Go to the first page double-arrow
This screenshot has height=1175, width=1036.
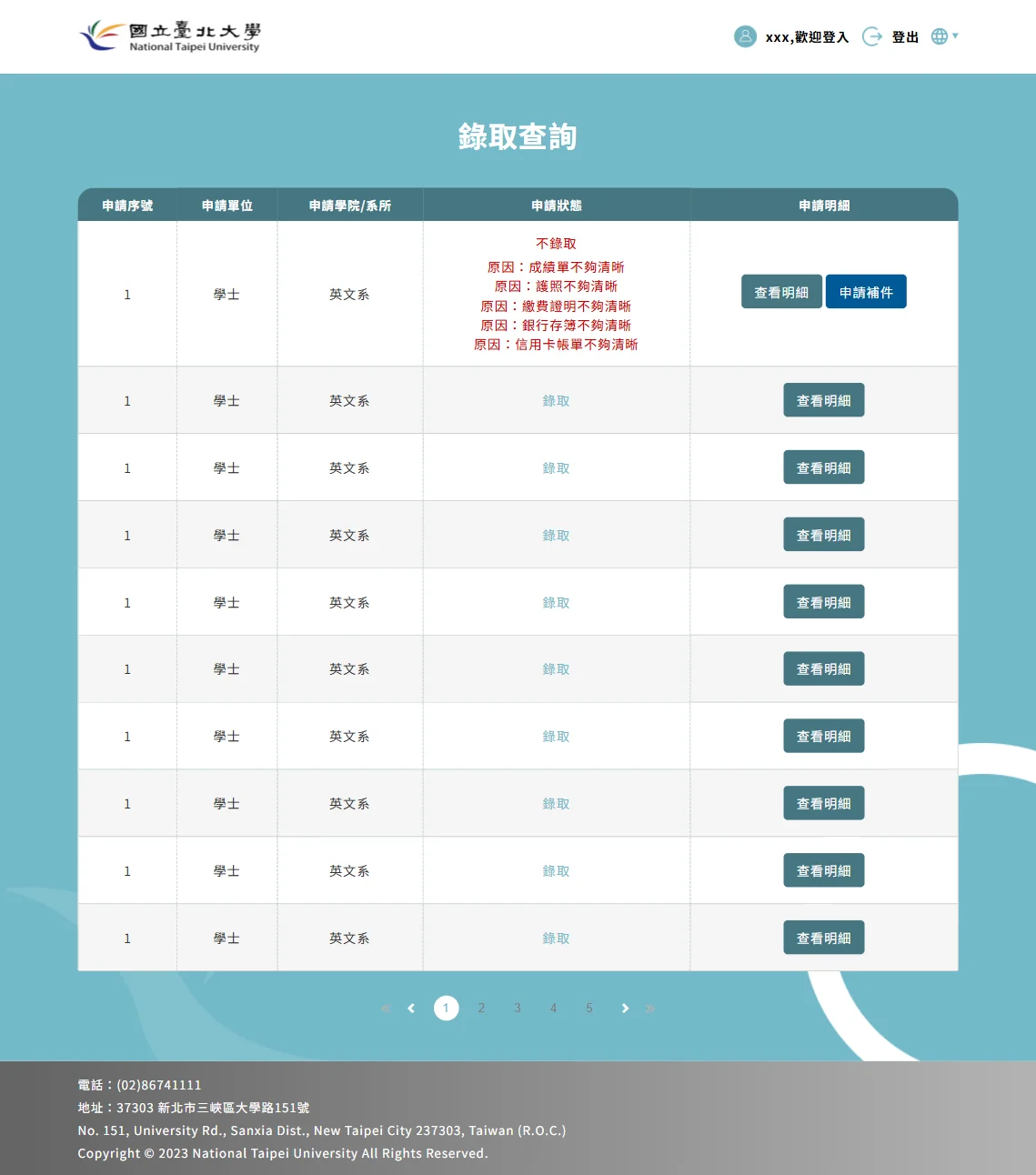[386, 1009]
